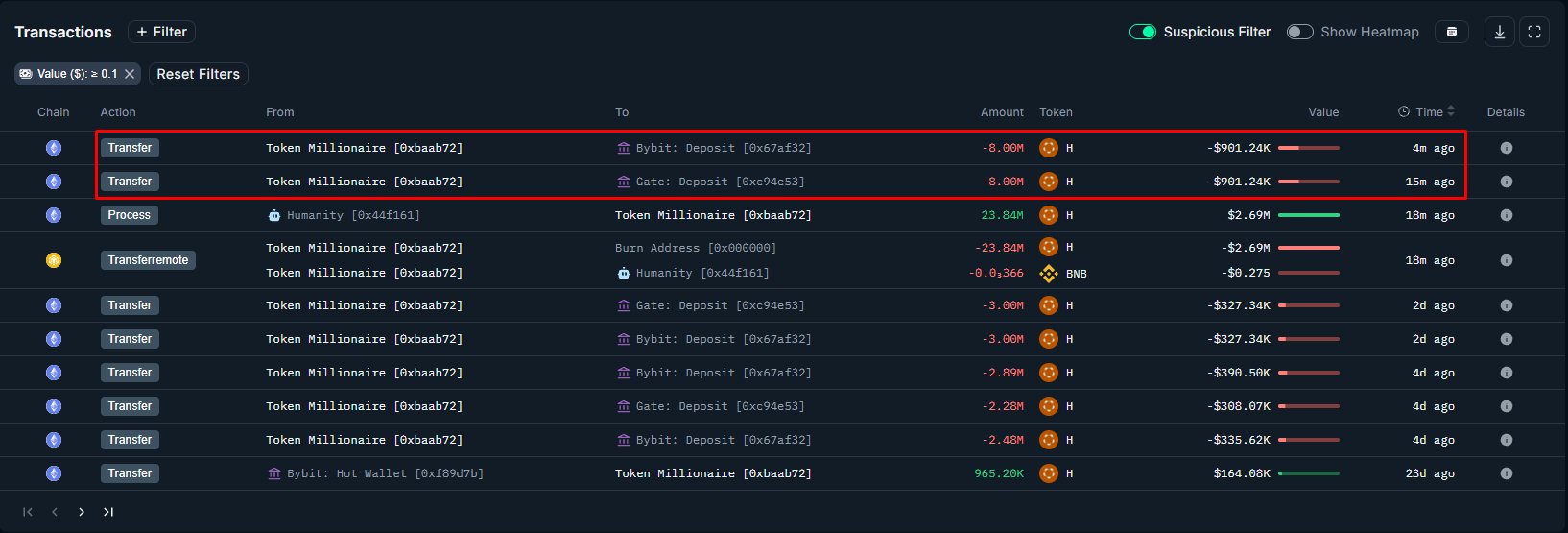The width and height of the screenshot is (1568, 533).
Task: Download the transactions list
Action: click(x=1500, y=32)
